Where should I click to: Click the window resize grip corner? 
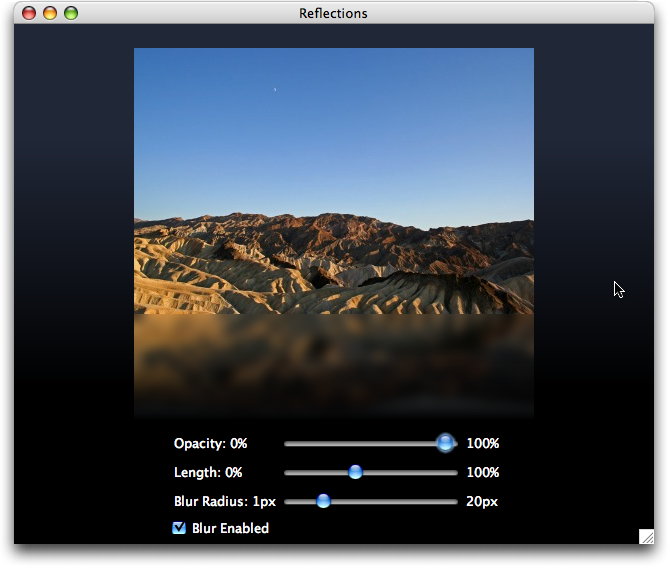646,536
